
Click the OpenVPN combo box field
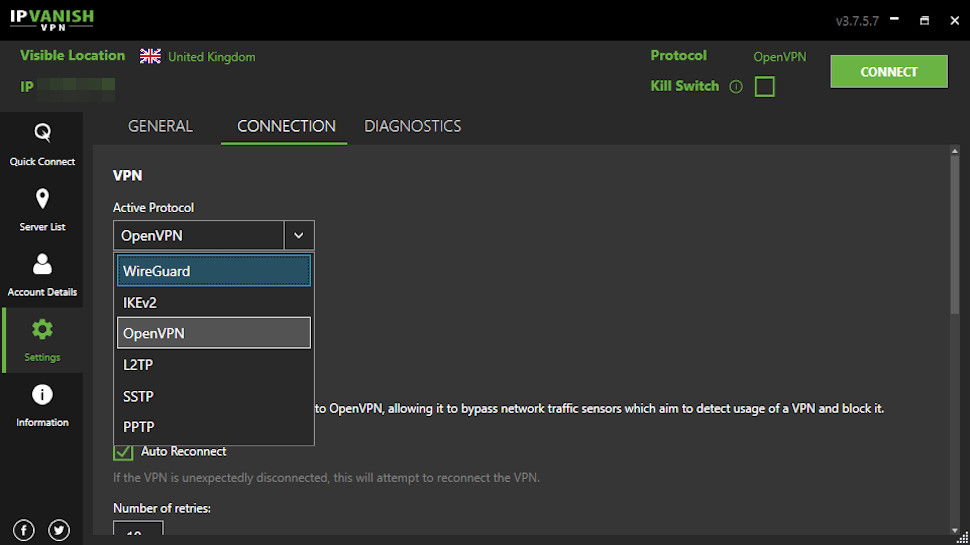[x=199, y=235]
